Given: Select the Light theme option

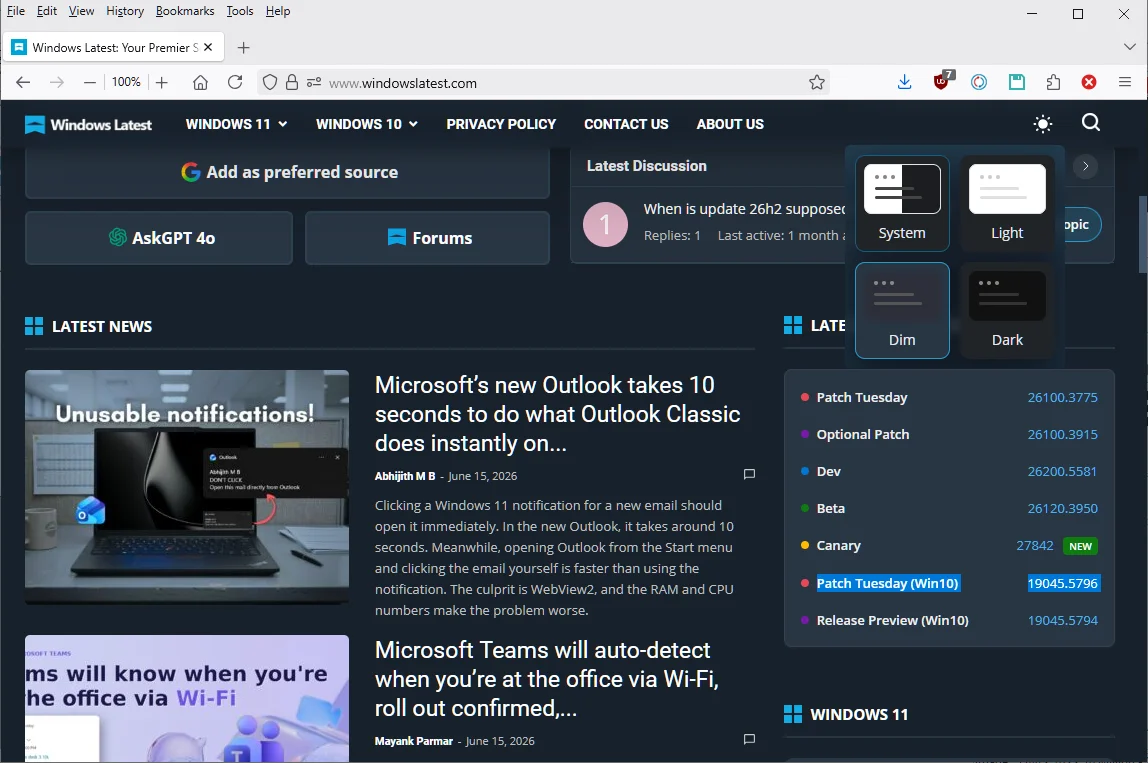Looking at the screenshot, I should [x=1007, y=204].
